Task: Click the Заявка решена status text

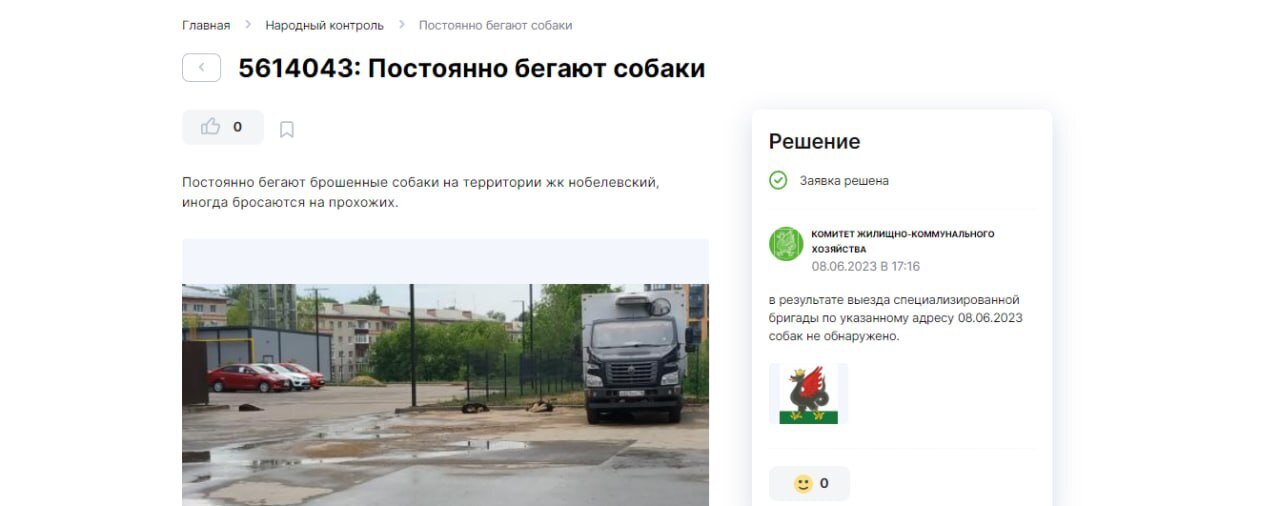Action: pyautogui.click(x=844, y=181)
